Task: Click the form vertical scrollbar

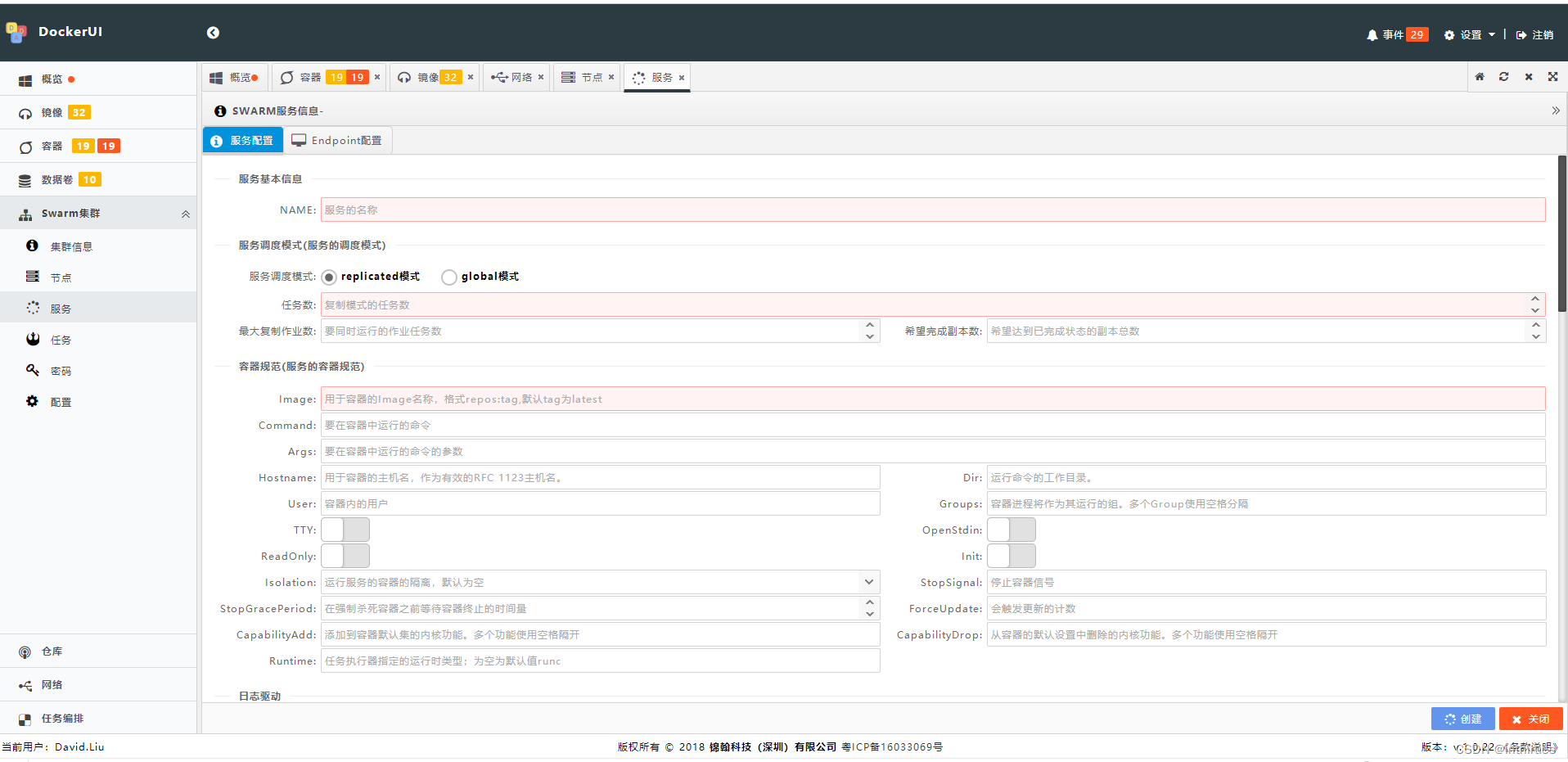Action: (1562, 234)
